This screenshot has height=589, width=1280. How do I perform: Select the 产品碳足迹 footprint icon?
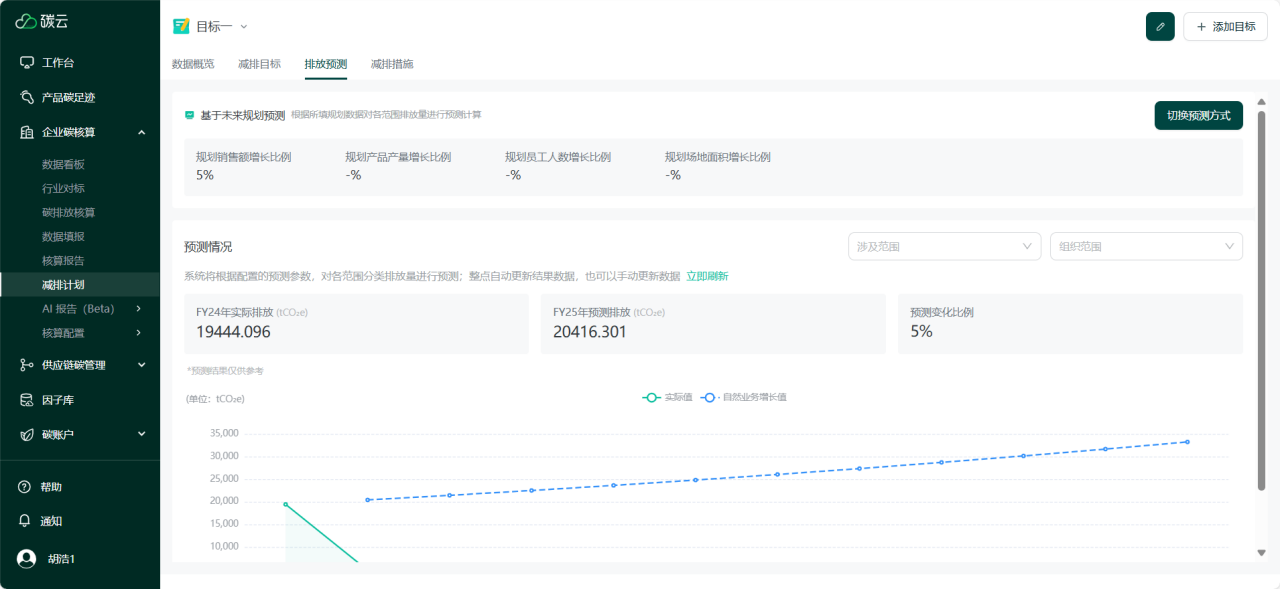pos(27,98)
